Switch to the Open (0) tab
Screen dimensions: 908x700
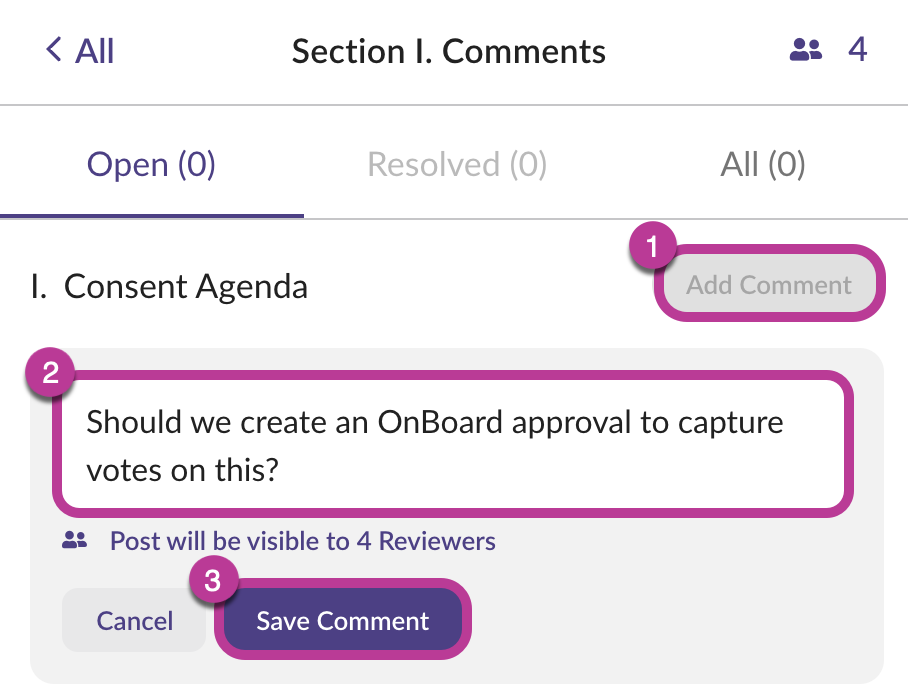151,164
